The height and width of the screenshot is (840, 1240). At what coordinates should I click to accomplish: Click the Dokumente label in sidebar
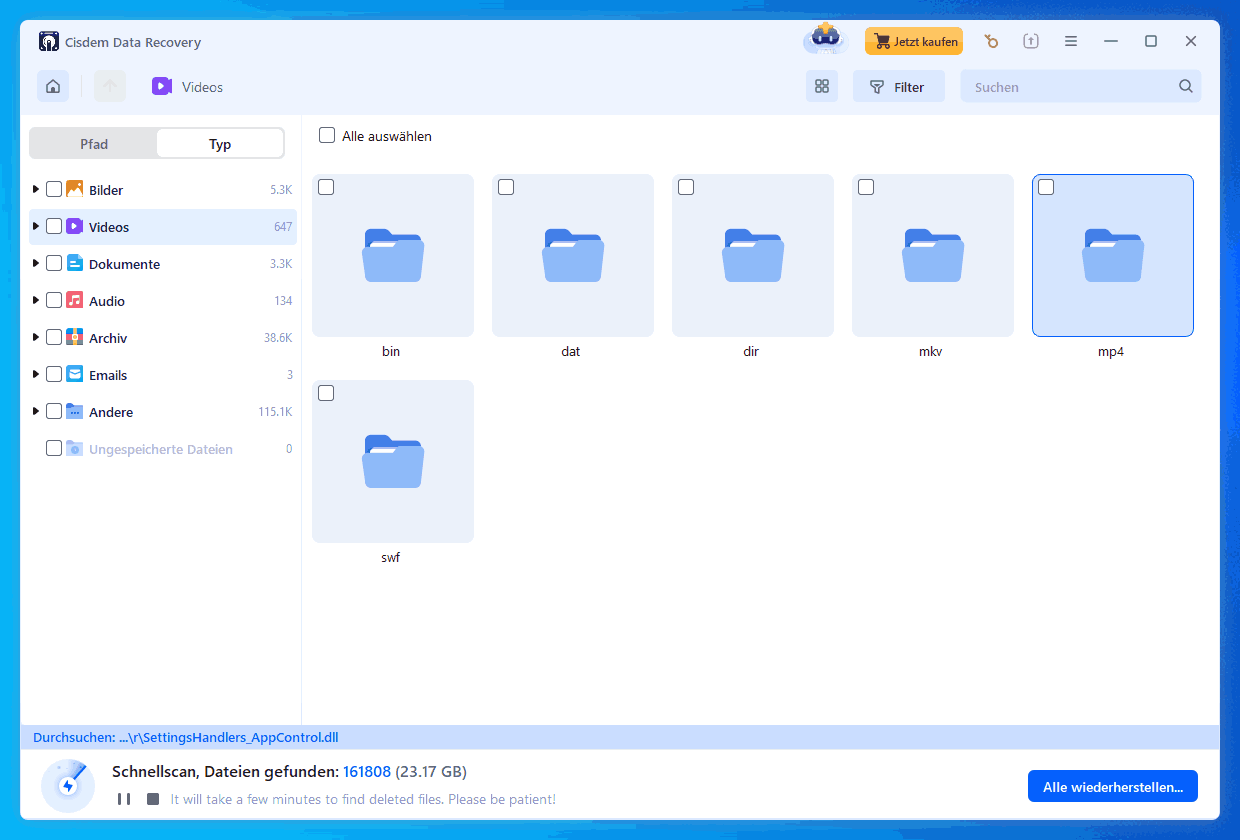click(x=125, y=264)
